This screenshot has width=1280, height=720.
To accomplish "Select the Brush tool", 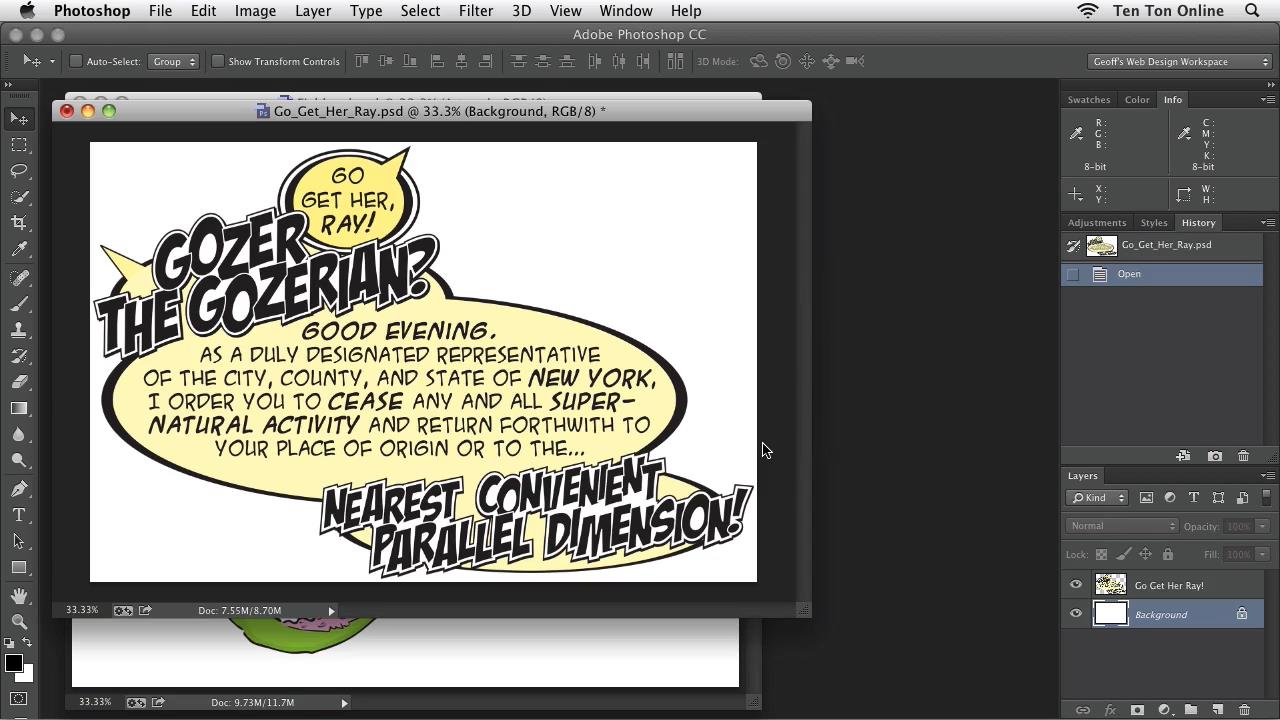I will click(x=19, y=304).
